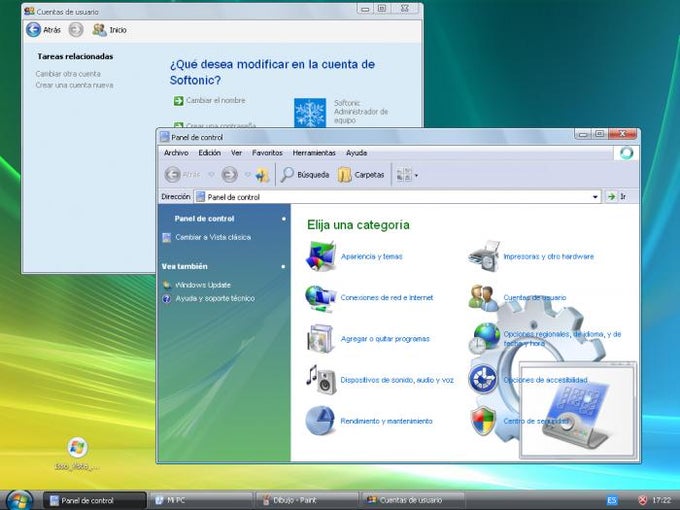Open the Conexiones de red e Internet icon
The image size is (680, 510).
coord(321,298)
